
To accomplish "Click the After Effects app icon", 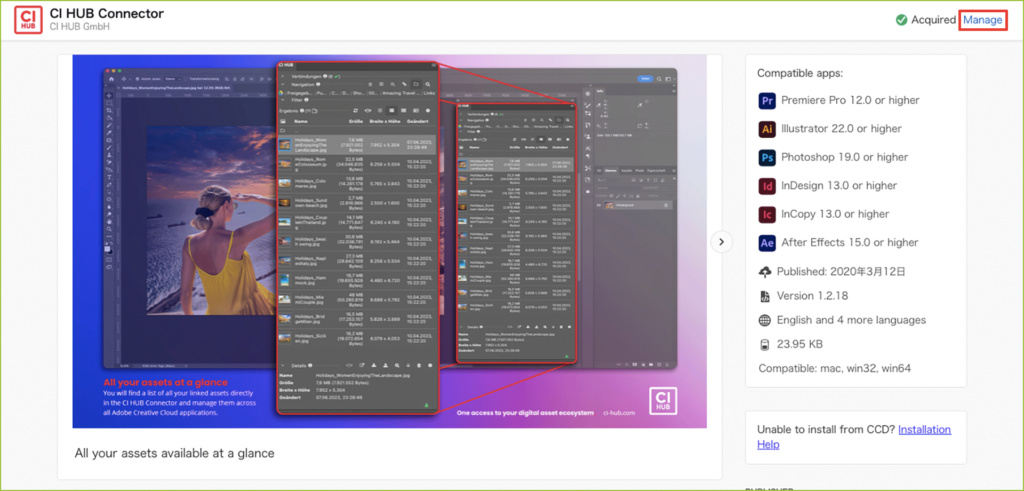I will (x=767, y=242).
